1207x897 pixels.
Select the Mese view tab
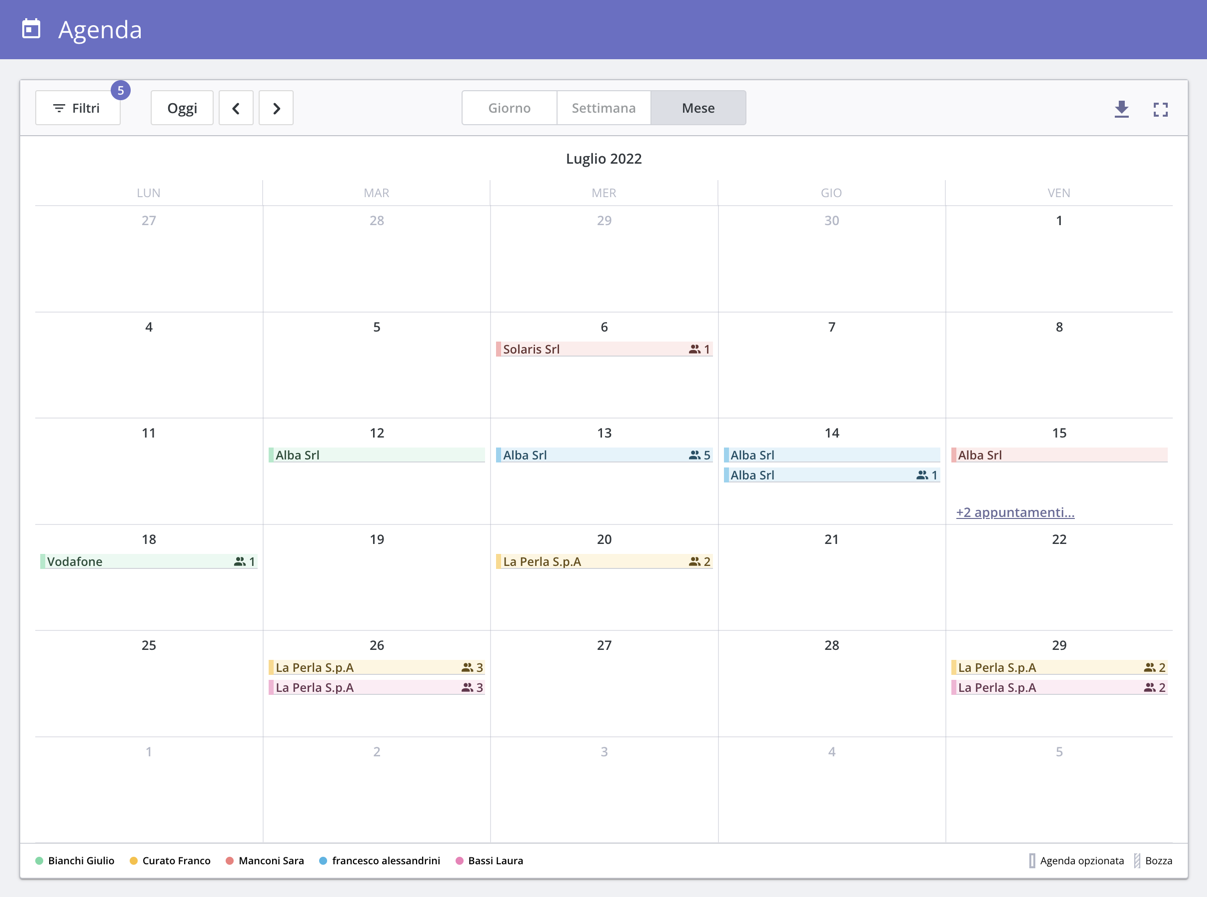(x=698, y=108)
